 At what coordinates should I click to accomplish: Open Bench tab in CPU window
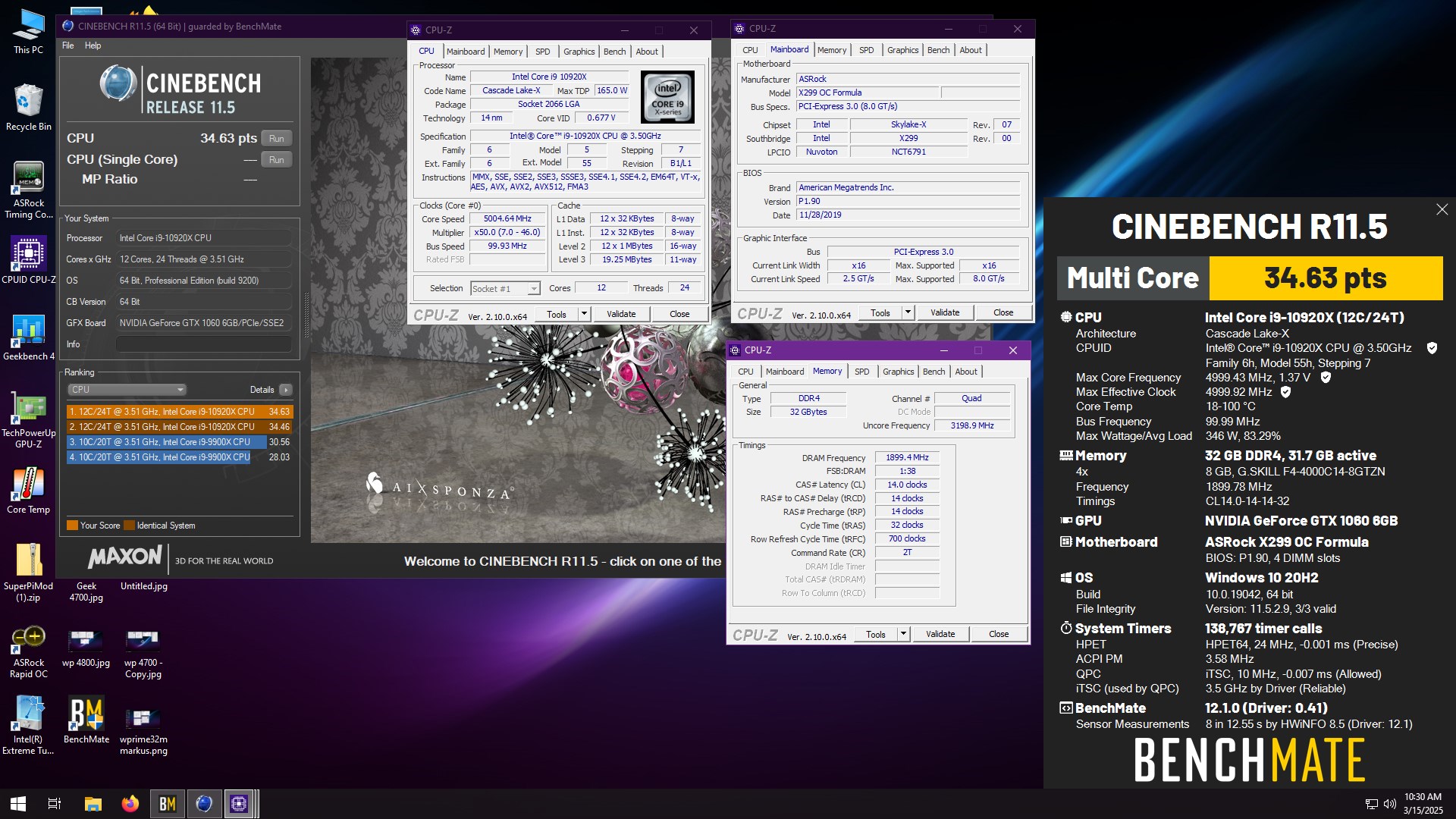coord(614,52)
